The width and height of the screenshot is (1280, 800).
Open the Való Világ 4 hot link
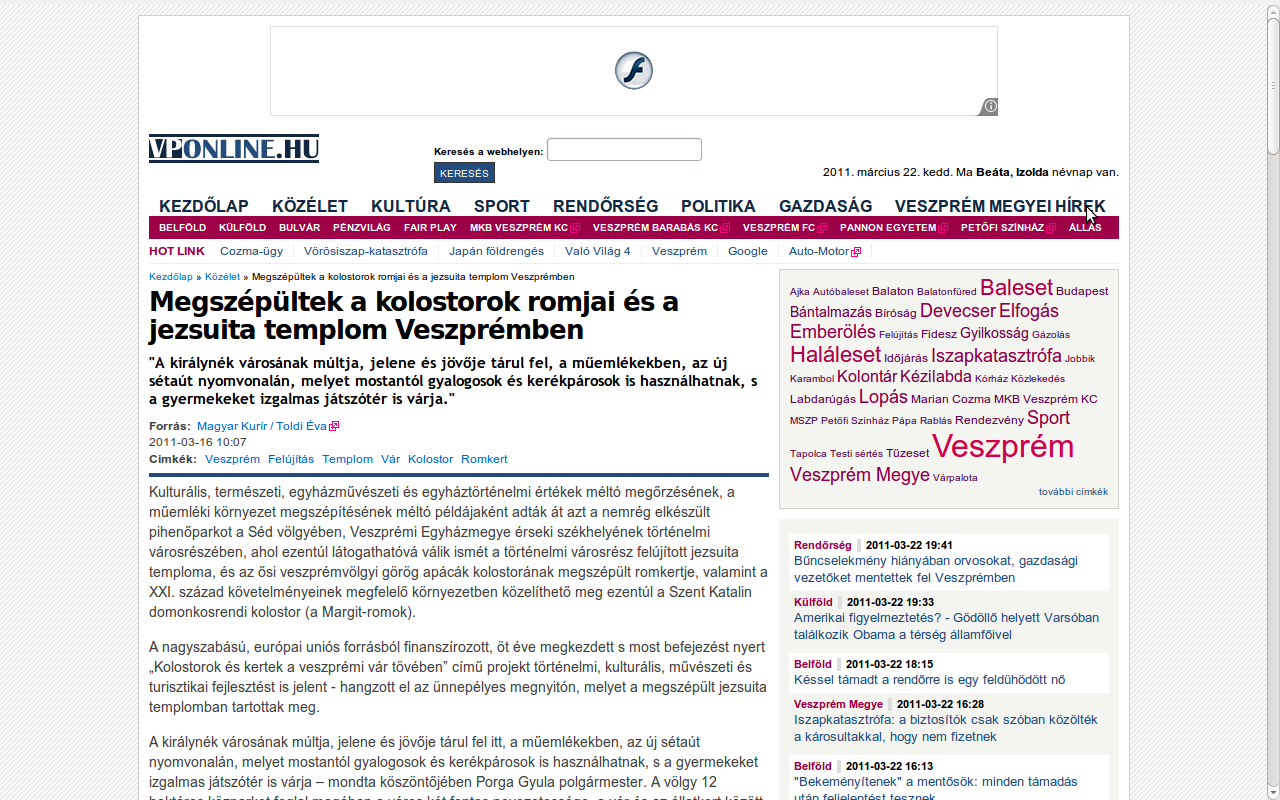click(x=598, y=252)
